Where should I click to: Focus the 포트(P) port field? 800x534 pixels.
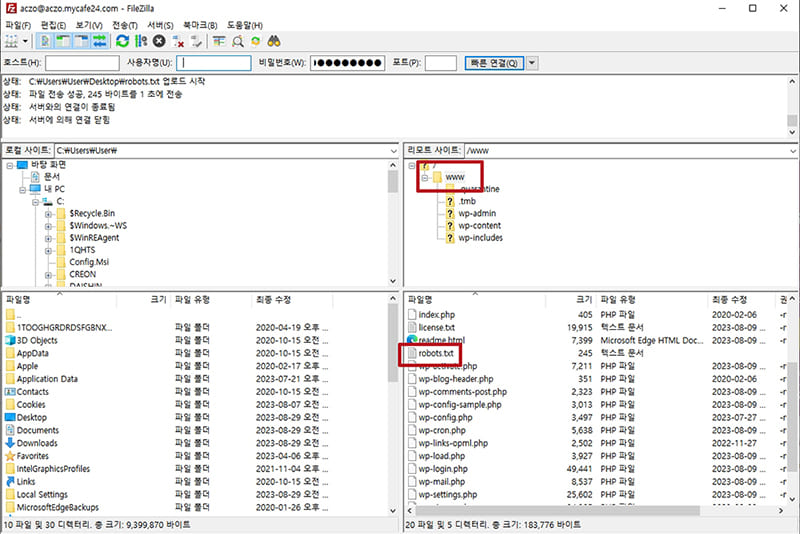click(x=441, y=63)
